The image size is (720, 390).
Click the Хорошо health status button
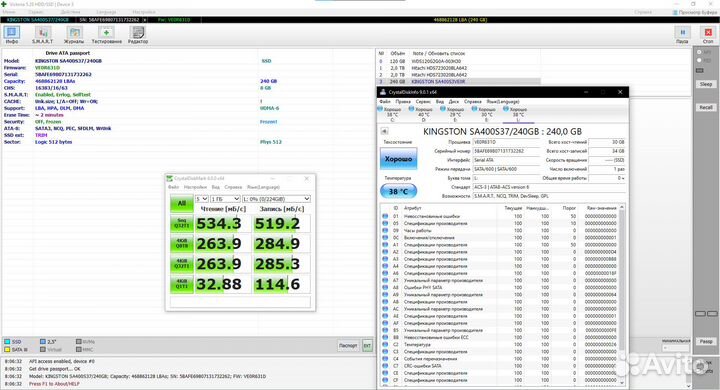click(x=398, y=158)
